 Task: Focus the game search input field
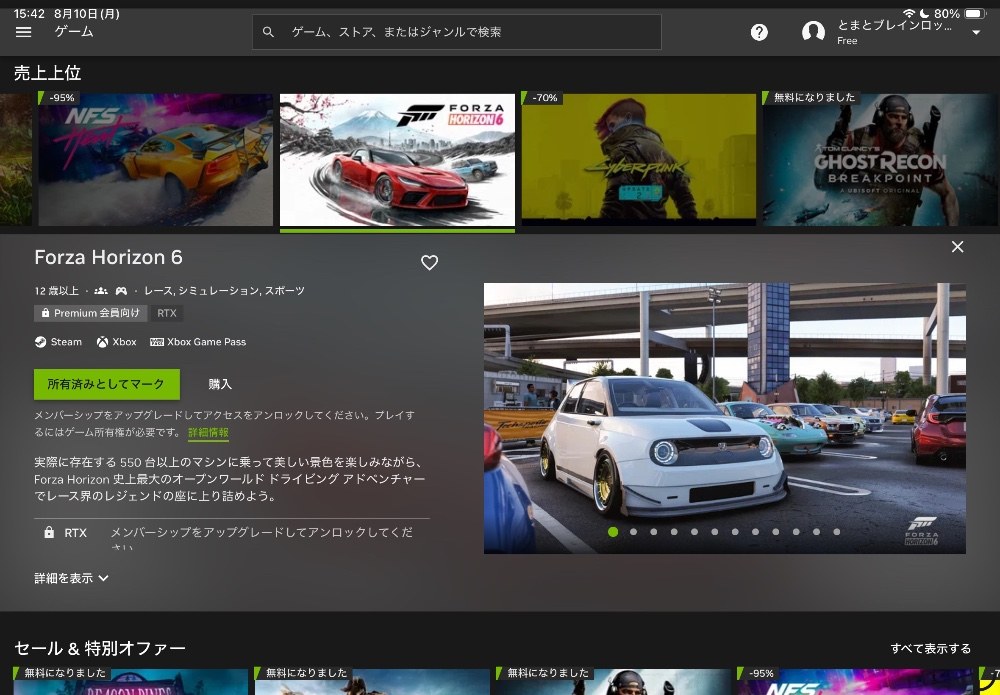pyautogui.click(x=457, y=32)
